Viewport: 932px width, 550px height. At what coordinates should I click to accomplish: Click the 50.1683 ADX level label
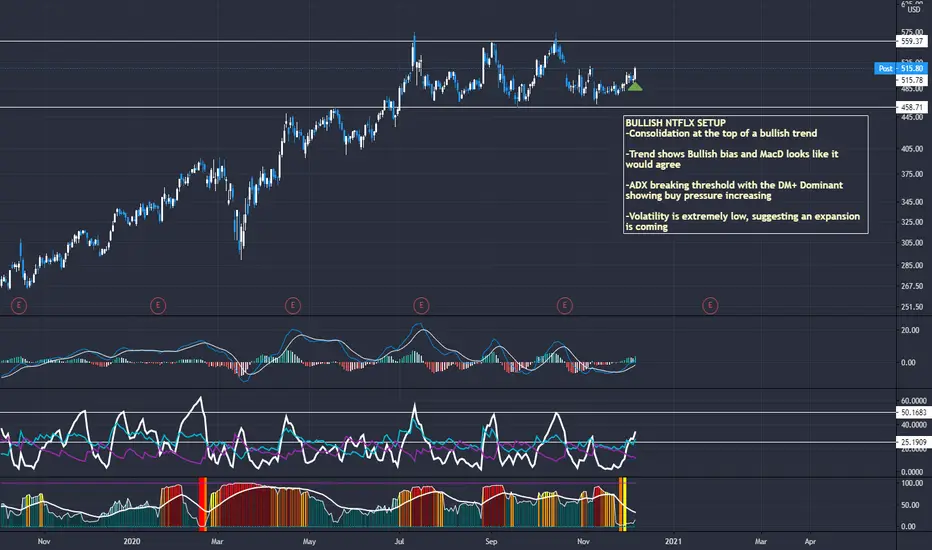[x=914, y=412]
